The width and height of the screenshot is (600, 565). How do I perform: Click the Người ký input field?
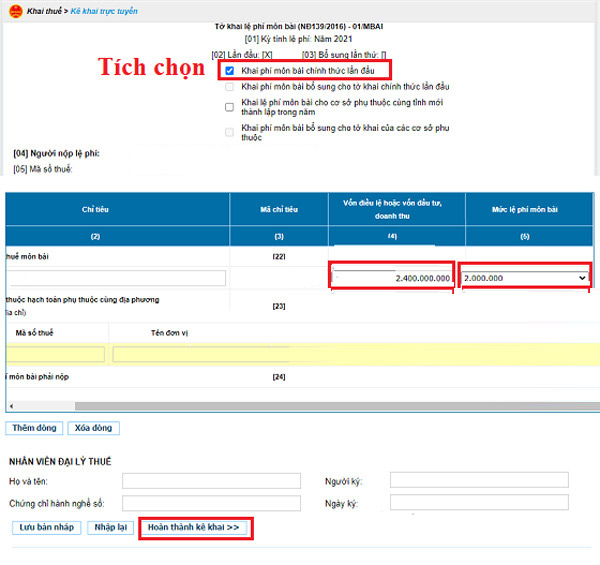pos(479,480)
